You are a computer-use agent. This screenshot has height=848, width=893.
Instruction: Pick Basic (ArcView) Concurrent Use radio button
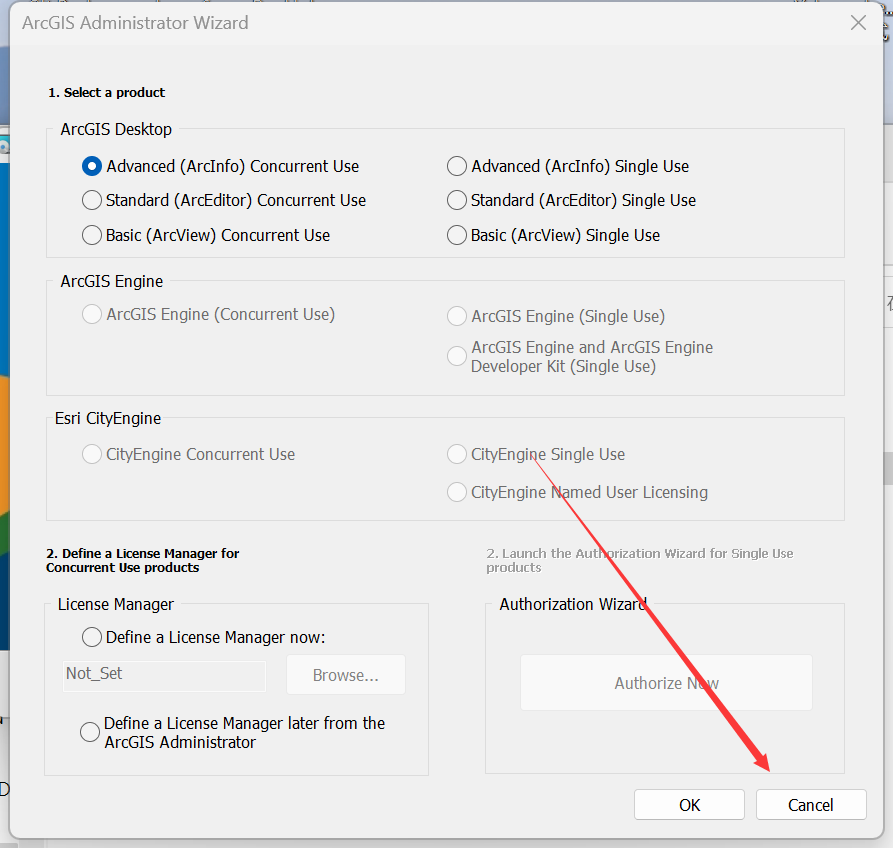92,235
